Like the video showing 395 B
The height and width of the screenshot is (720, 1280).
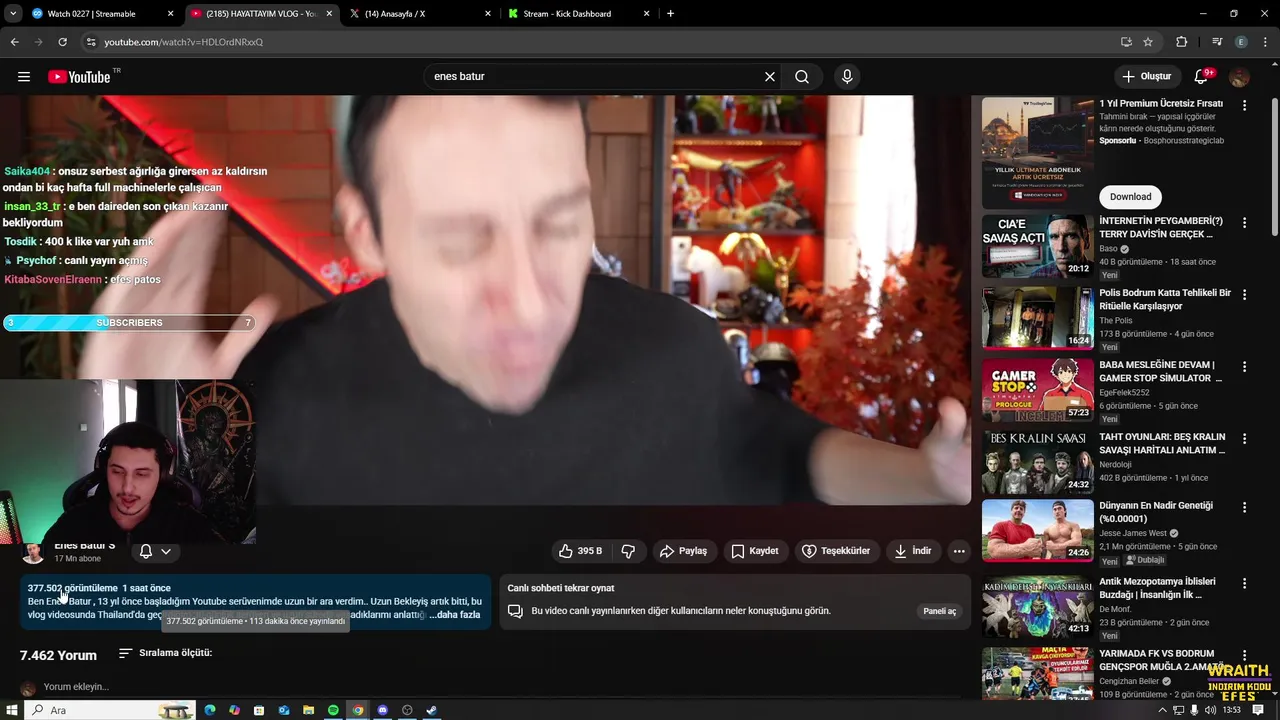(x=580, y=551)
